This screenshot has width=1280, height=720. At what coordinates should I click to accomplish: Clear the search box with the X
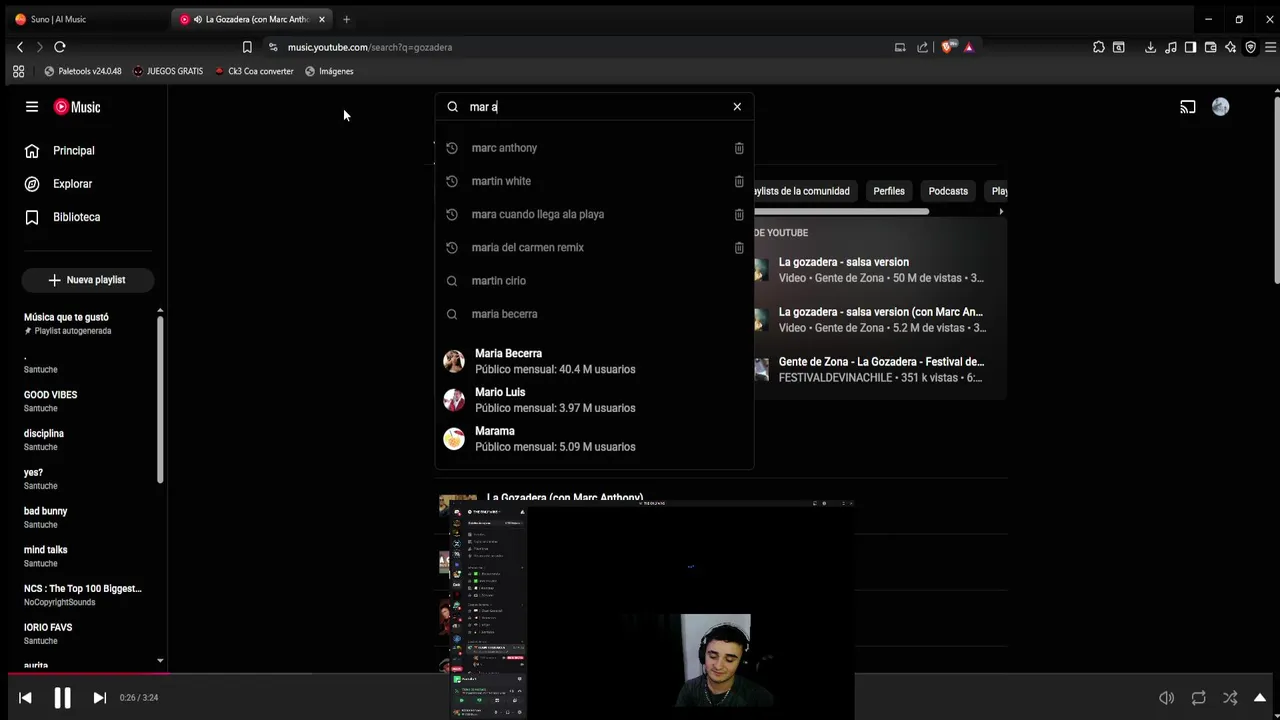[x=737, y=107]
